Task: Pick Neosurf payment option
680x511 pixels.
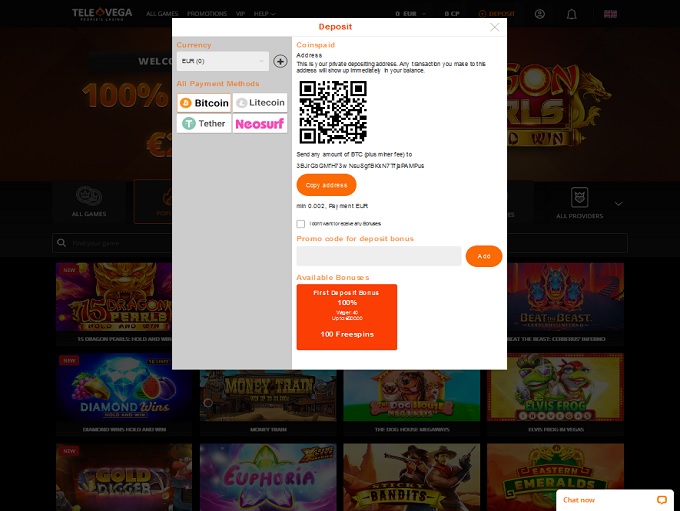Action: (260, 124)
